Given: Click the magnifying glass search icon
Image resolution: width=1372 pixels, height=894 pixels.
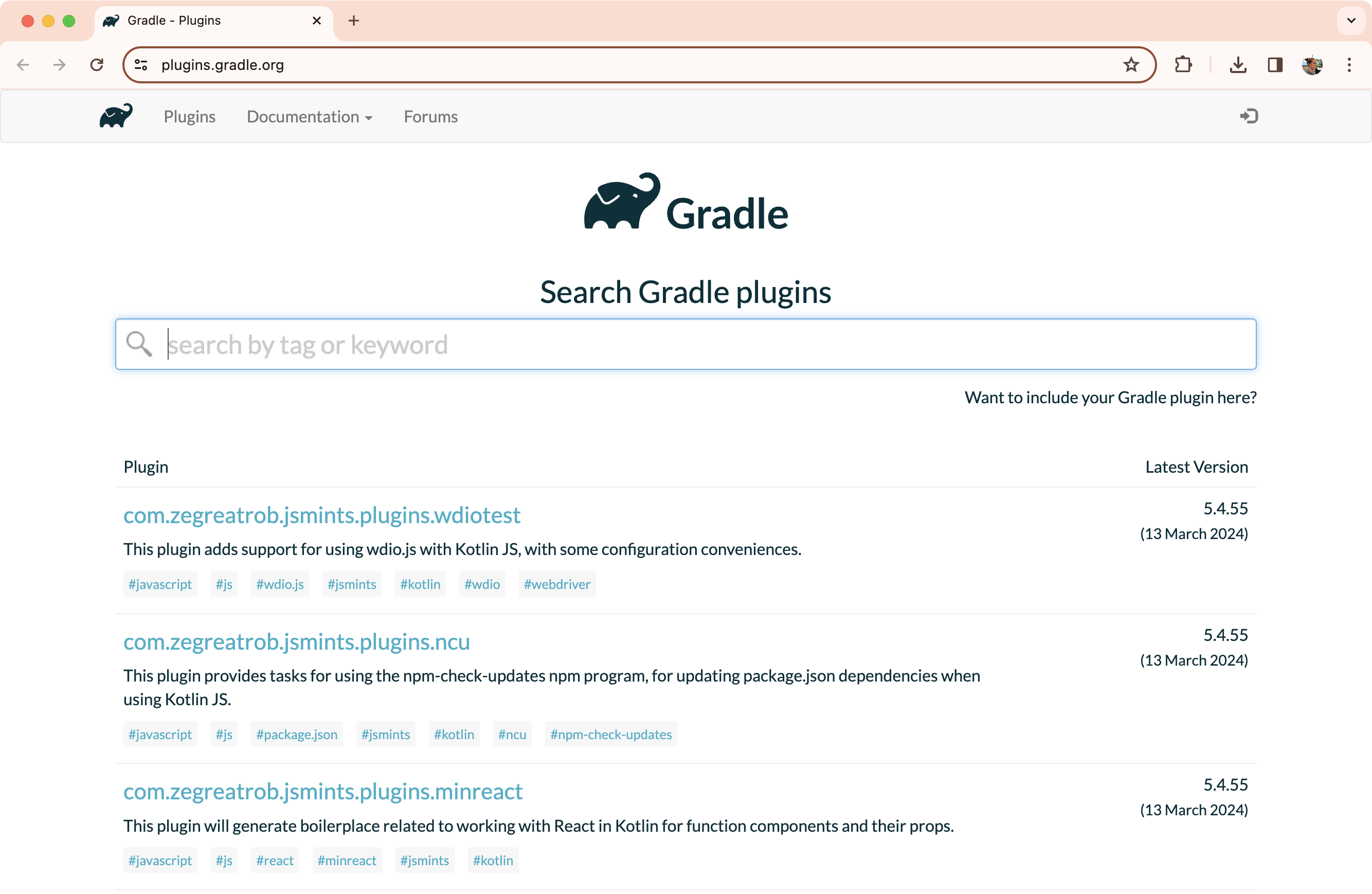Looking at the screenshot, I should click(x=139, y=344).
